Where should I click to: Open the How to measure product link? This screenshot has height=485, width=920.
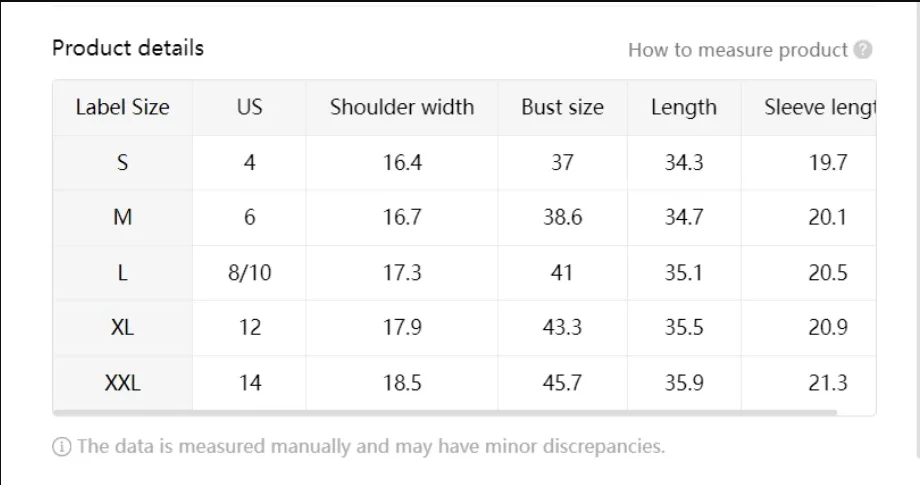coord(738,50)
